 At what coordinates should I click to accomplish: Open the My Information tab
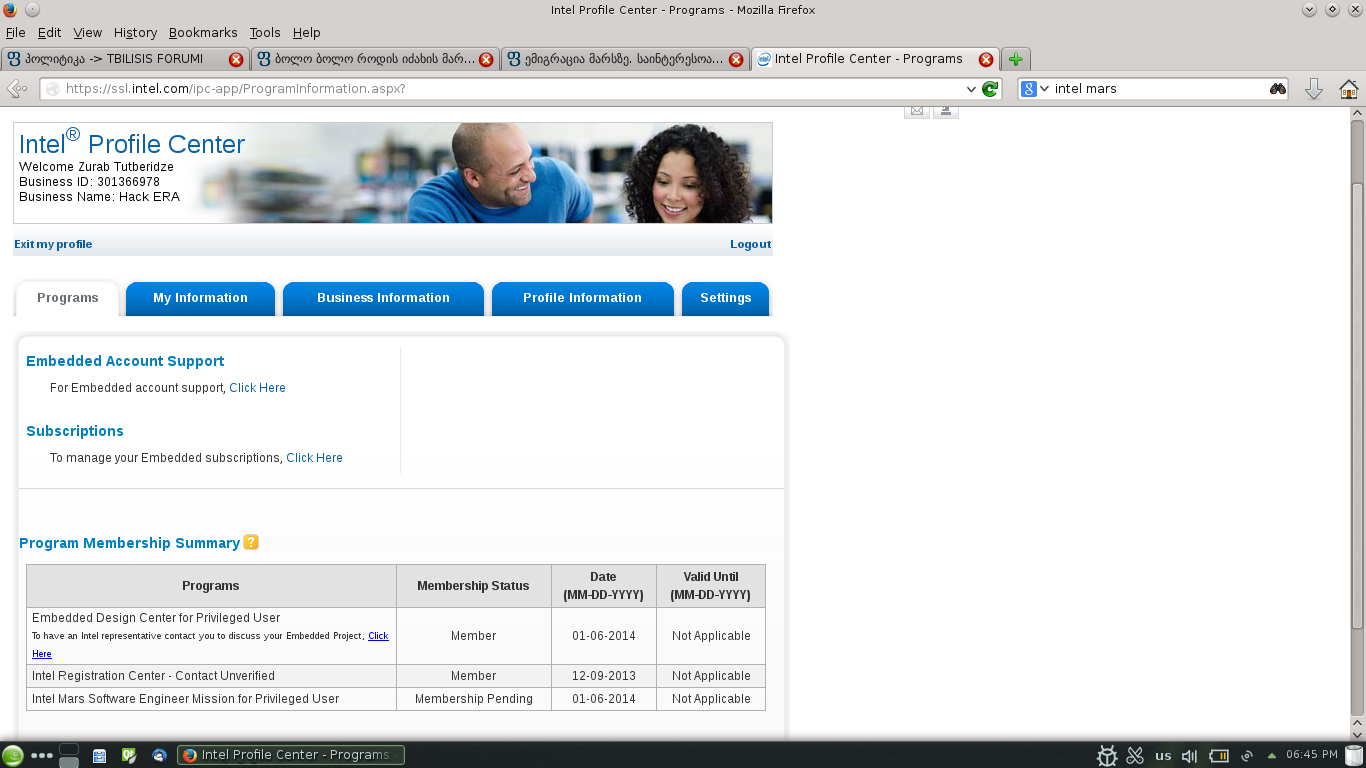click(x=200, y=298)
